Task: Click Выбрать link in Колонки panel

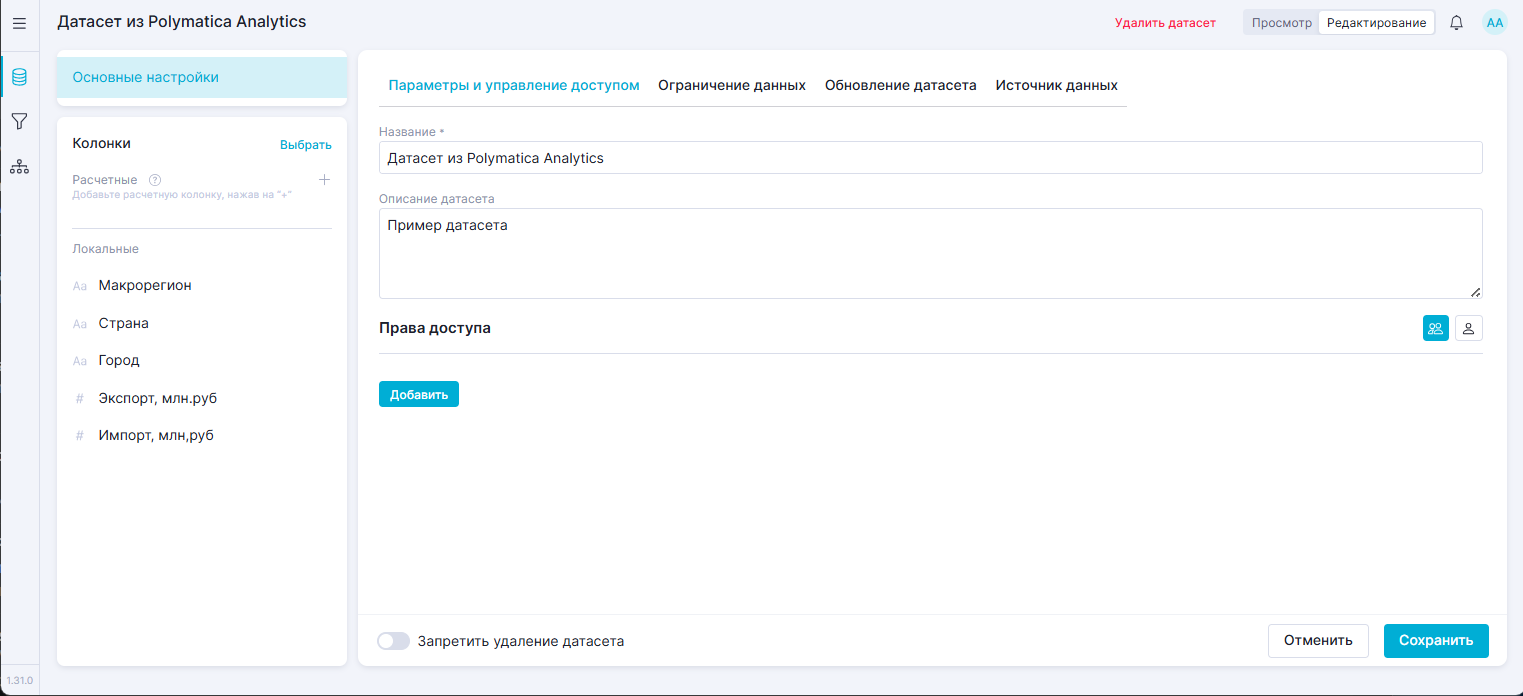Action: [306, 145]
